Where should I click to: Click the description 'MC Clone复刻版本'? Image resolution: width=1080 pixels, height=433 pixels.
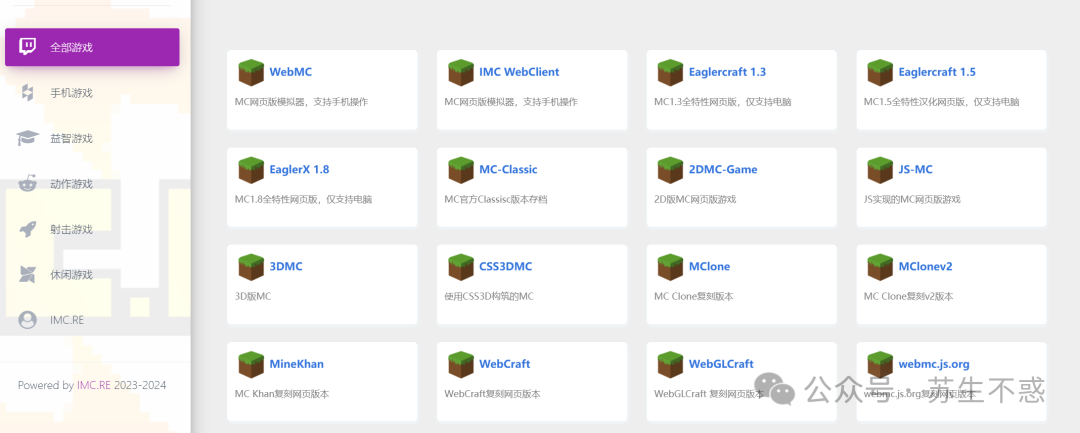pyautogui.click(x=694, y=297)
